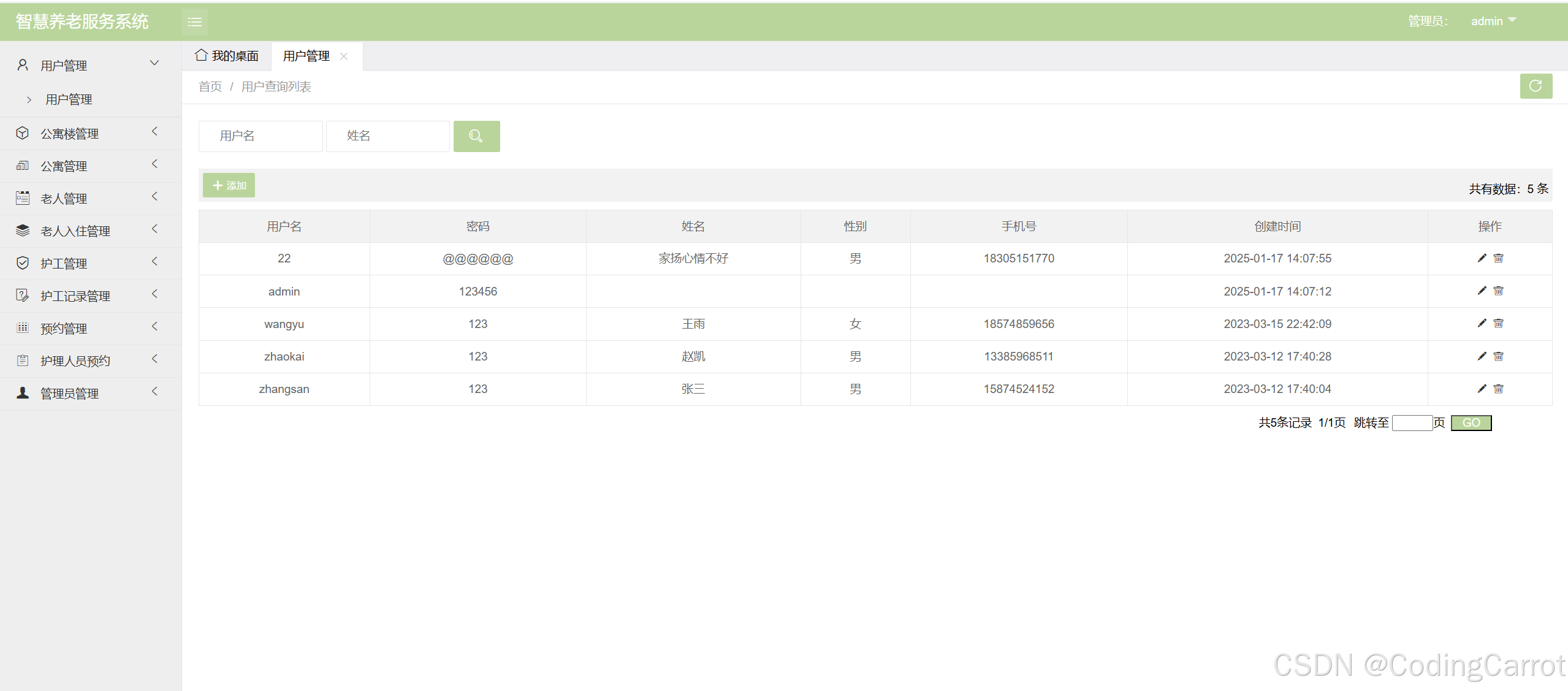1568x691 pixels.
Task: Click the 共有数据: 5 条 count label
Action: (1509, 189)
